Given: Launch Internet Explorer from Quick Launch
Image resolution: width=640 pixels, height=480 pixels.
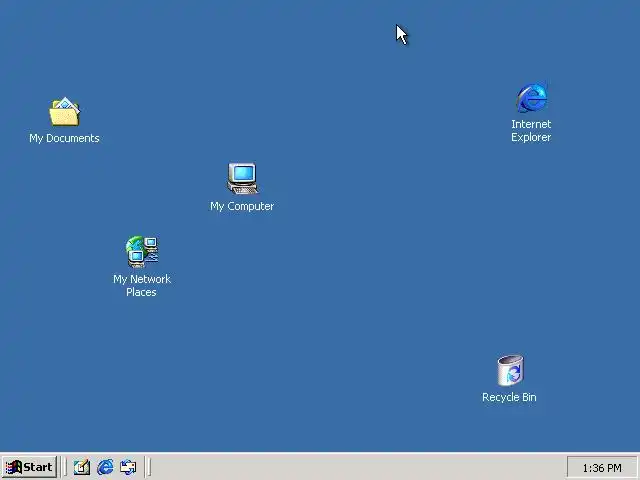Looking at the screenshot, I should tap(105, 467).
